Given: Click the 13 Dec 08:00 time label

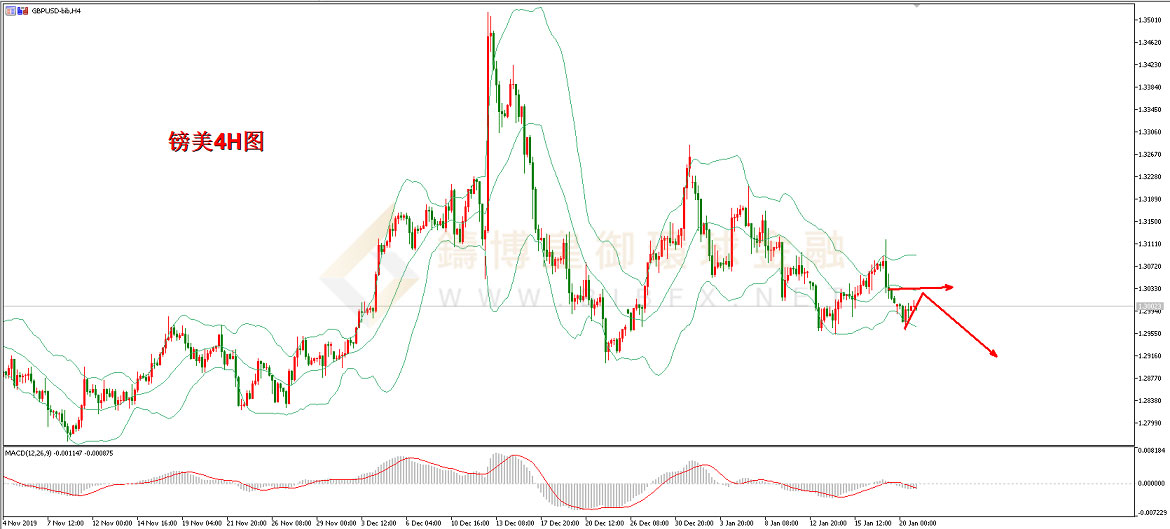Looking at the screenshot, I should (512, 522).
